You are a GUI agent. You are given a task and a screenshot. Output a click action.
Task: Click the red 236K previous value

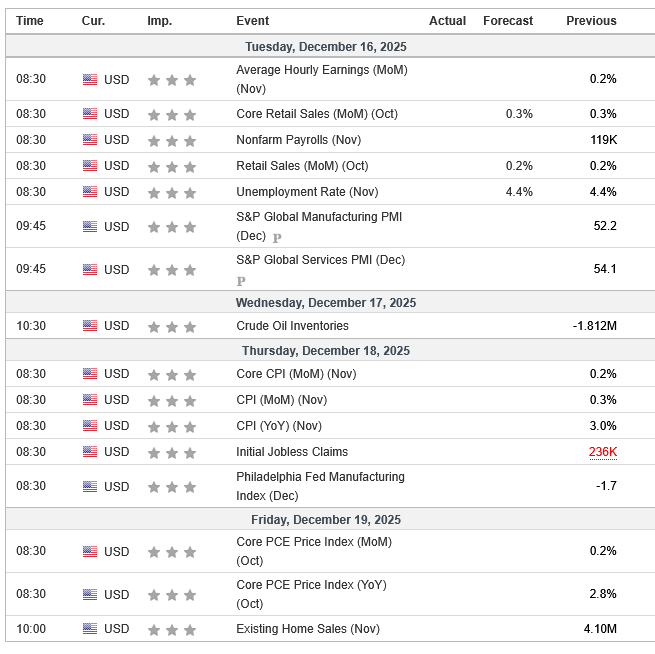602,452
